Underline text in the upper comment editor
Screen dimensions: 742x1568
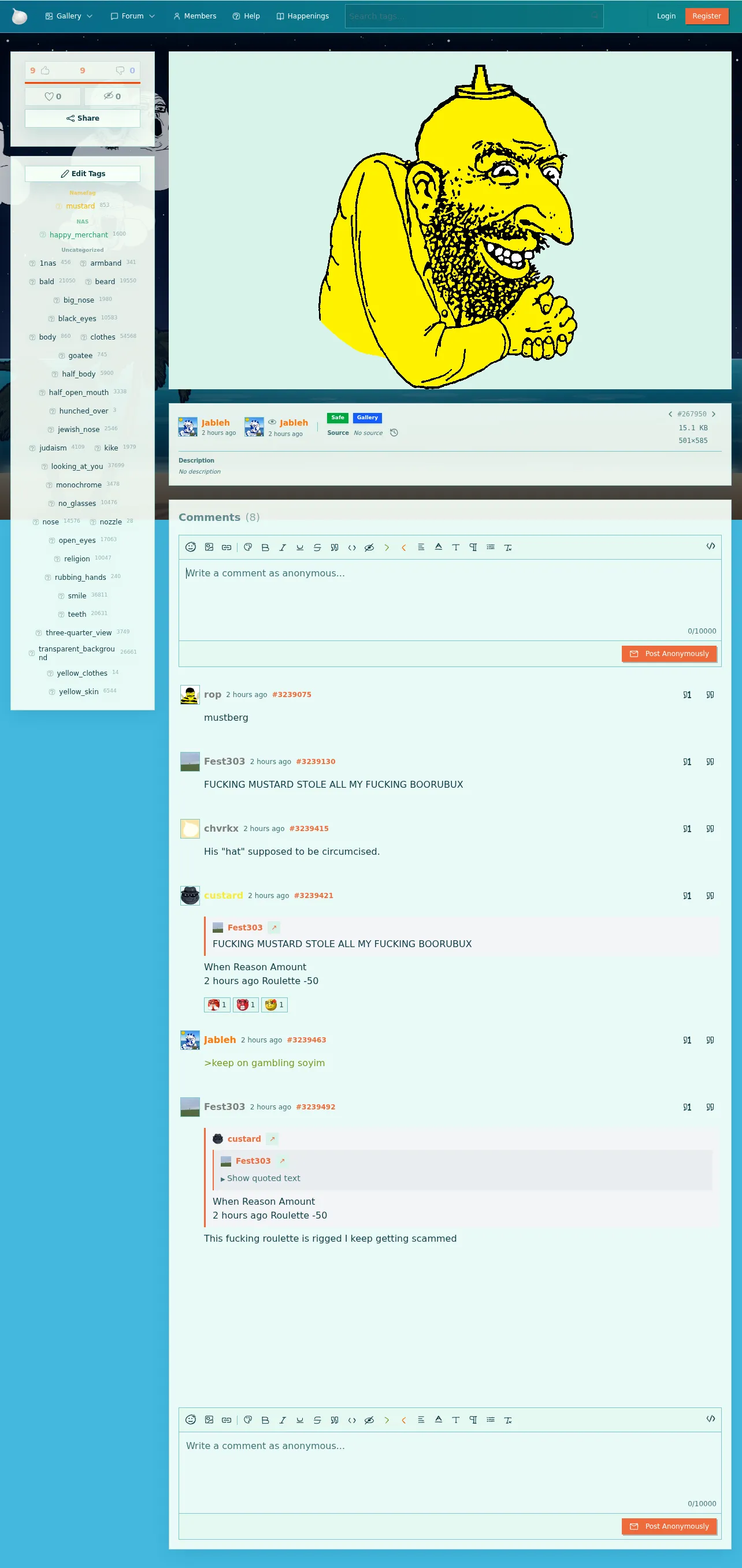(300, 548)
